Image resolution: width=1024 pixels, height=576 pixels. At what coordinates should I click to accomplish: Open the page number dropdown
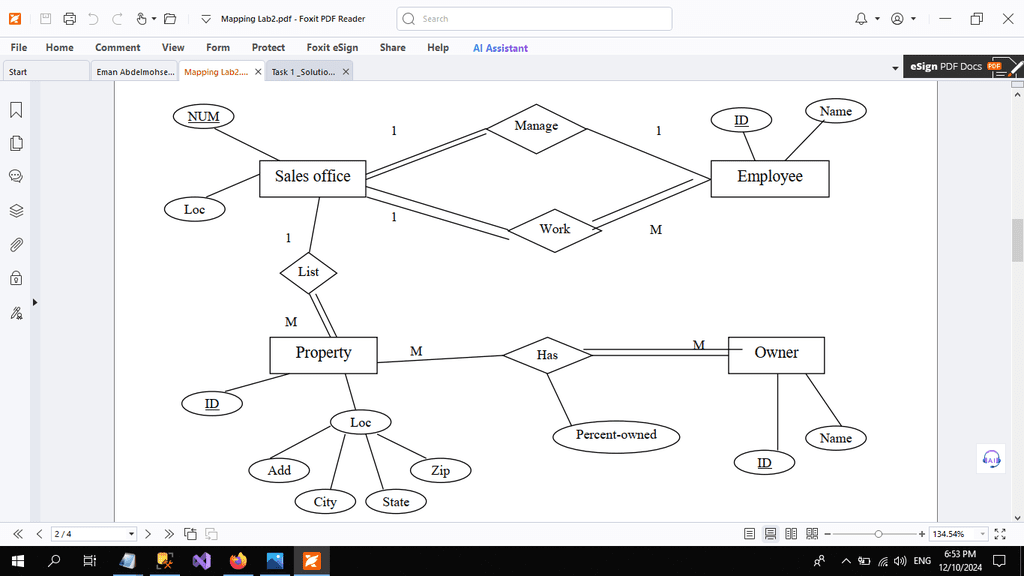(x=131, y=534)
